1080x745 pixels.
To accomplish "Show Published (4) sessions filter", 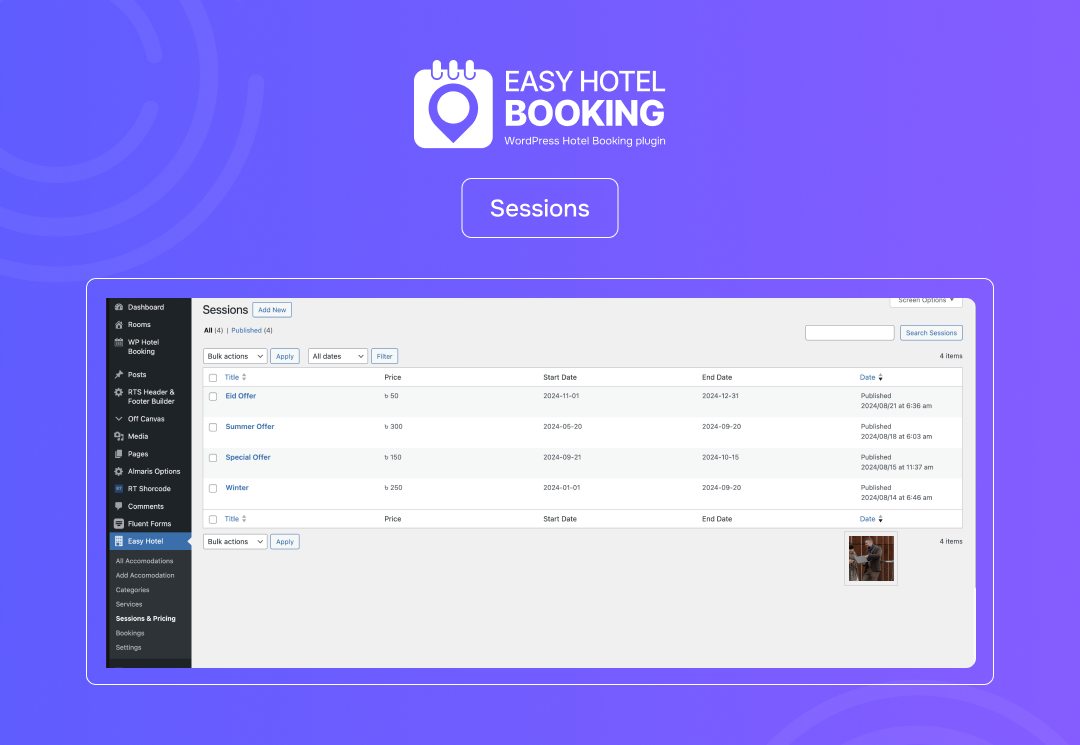I will (251, 330).
